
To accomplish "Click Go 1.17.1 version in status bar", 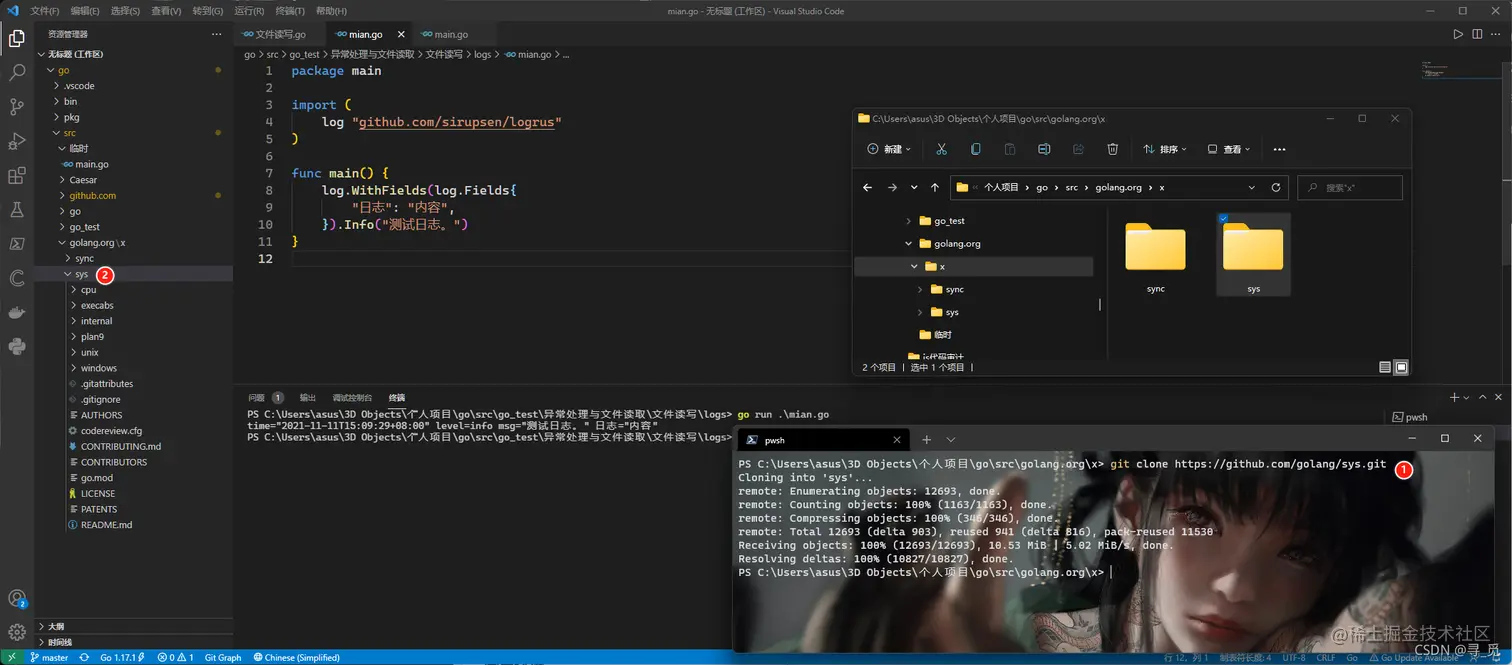I will click(x=122, y=658).
